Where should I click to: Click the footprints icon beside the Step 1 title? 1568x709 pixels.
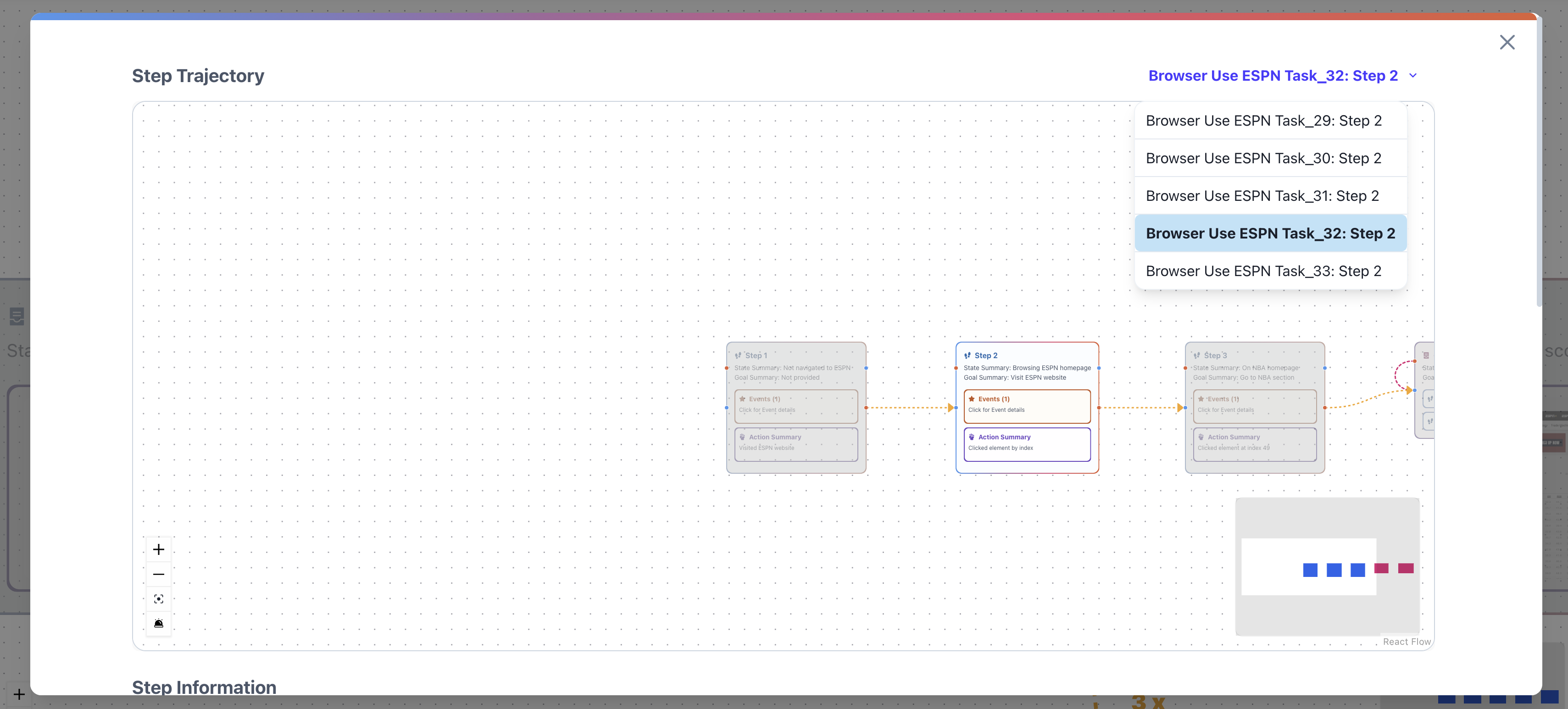click(x=737, y=355)
